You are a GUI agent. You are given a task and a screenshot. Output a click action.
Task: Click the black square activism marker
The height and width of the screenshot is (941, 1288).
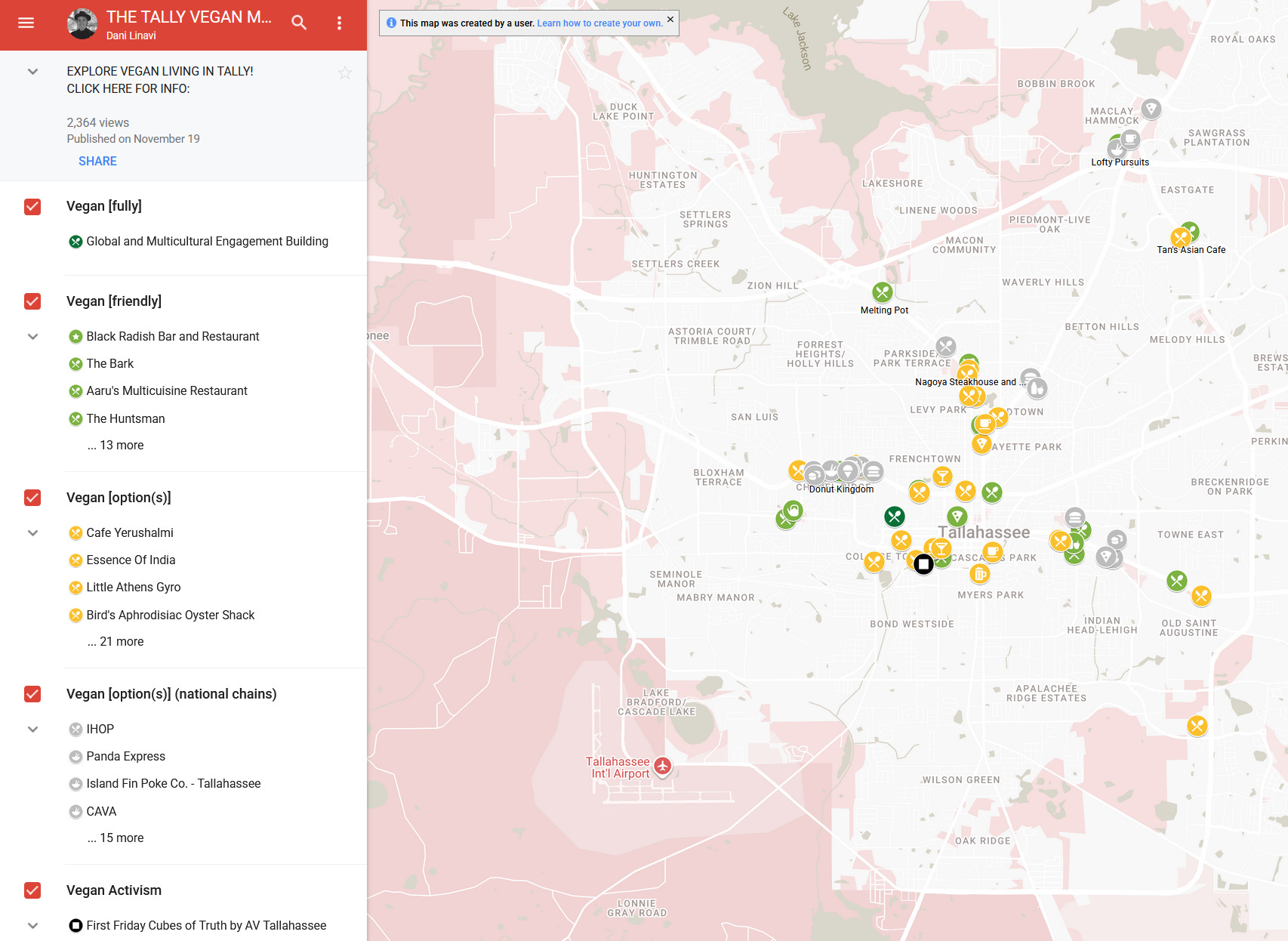click(923, 564)
